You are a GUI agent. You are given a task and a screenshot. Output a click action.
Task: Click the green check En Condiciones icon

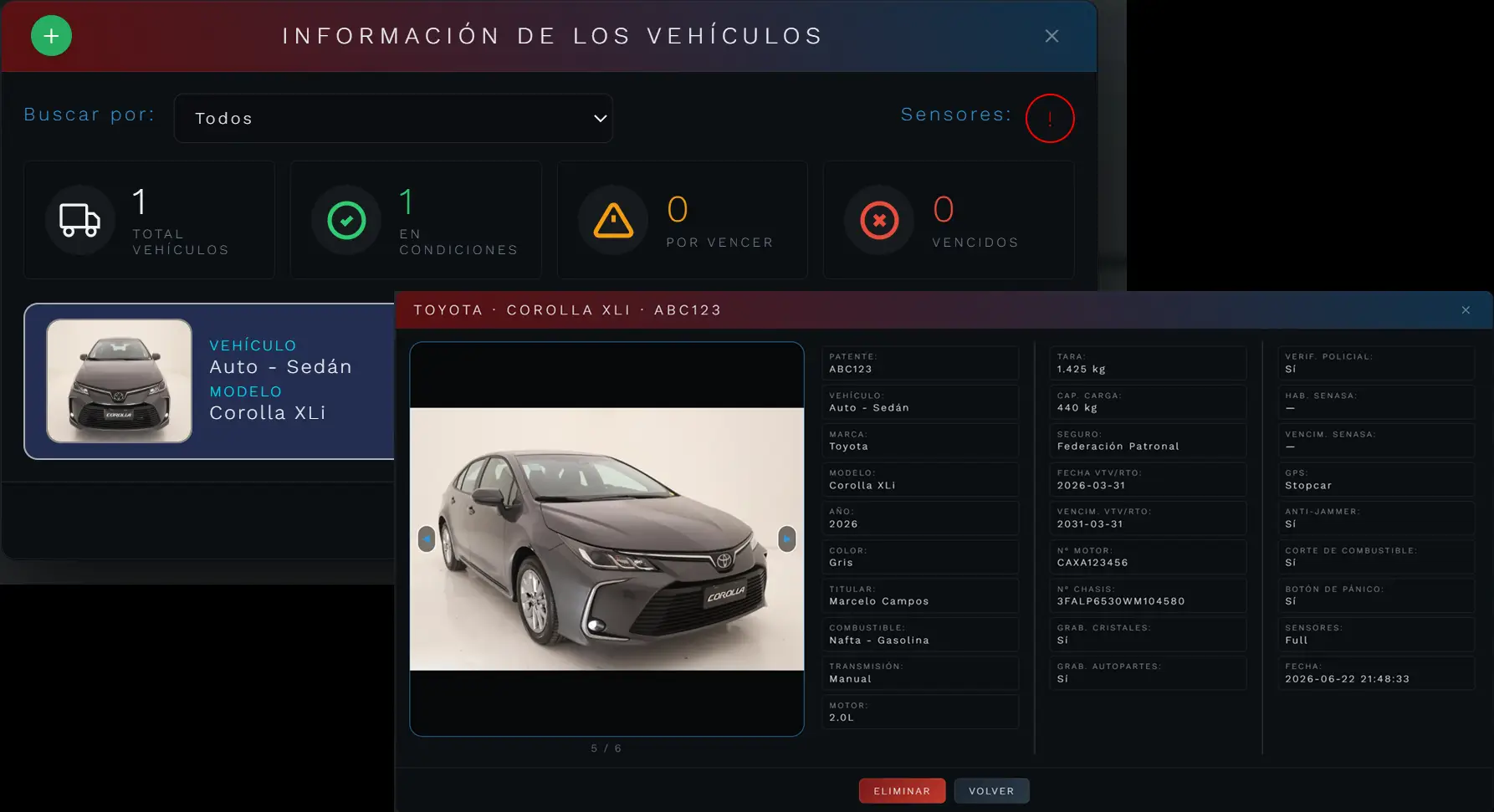point(346,220)
